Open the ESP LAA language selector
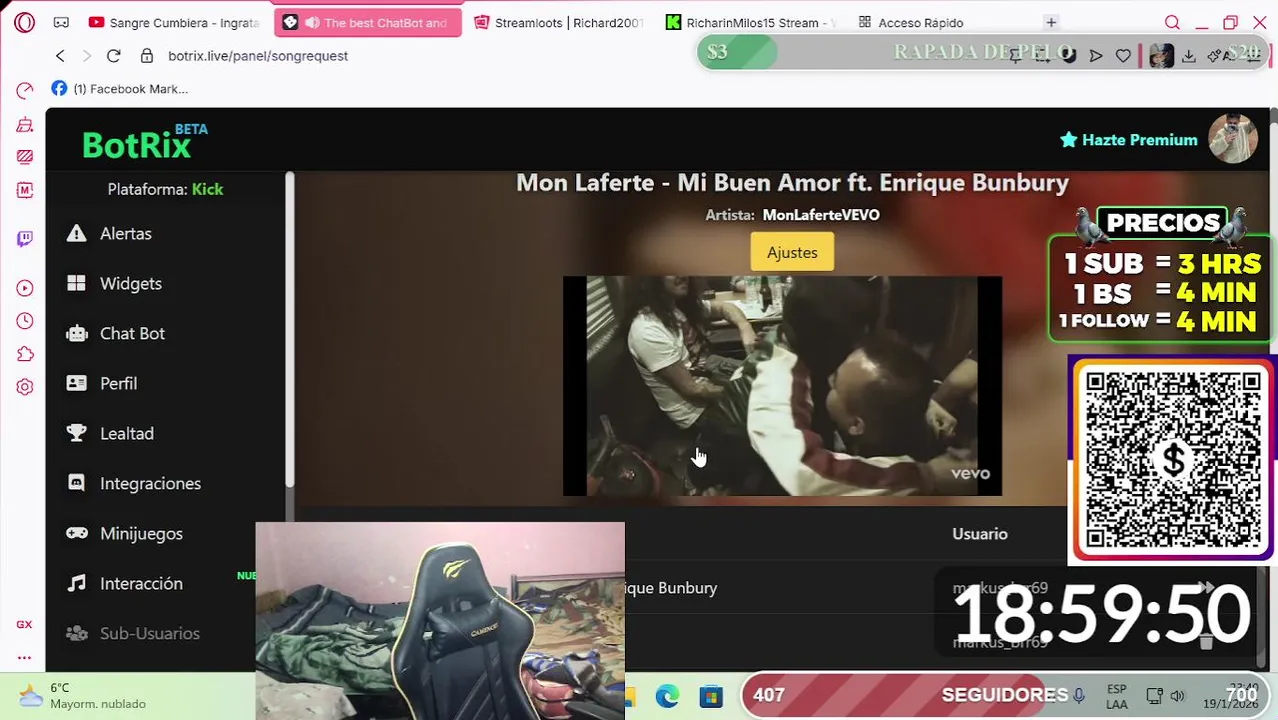The width and height of the screenshot is (1278, 720). [1117, 696]
